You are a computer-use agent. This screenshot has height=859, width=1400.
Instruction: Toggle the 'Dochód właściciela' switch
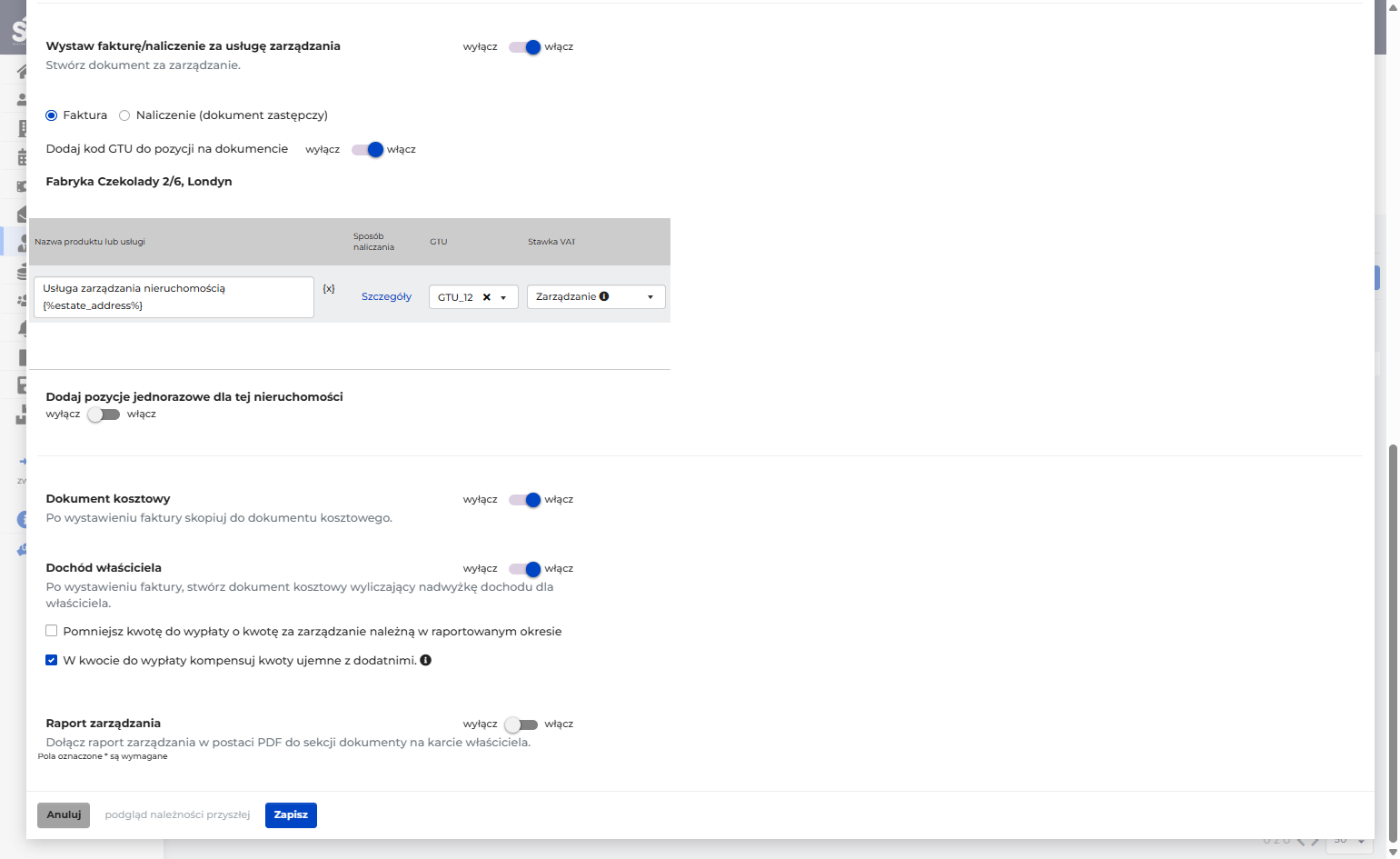524,569
